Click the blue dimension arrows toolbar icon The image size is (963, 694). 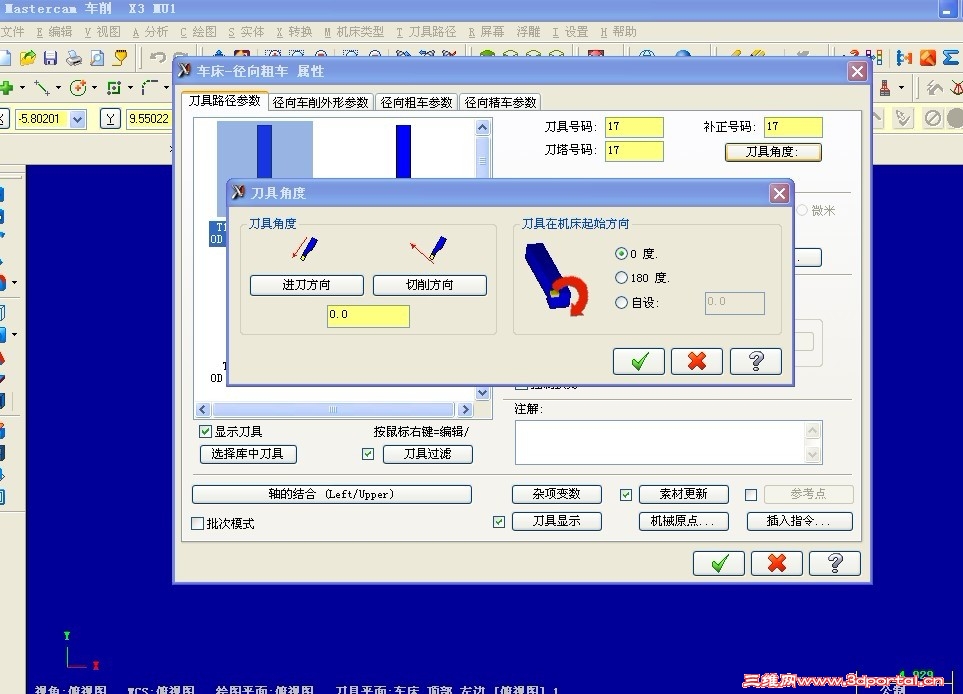point(904,58)
